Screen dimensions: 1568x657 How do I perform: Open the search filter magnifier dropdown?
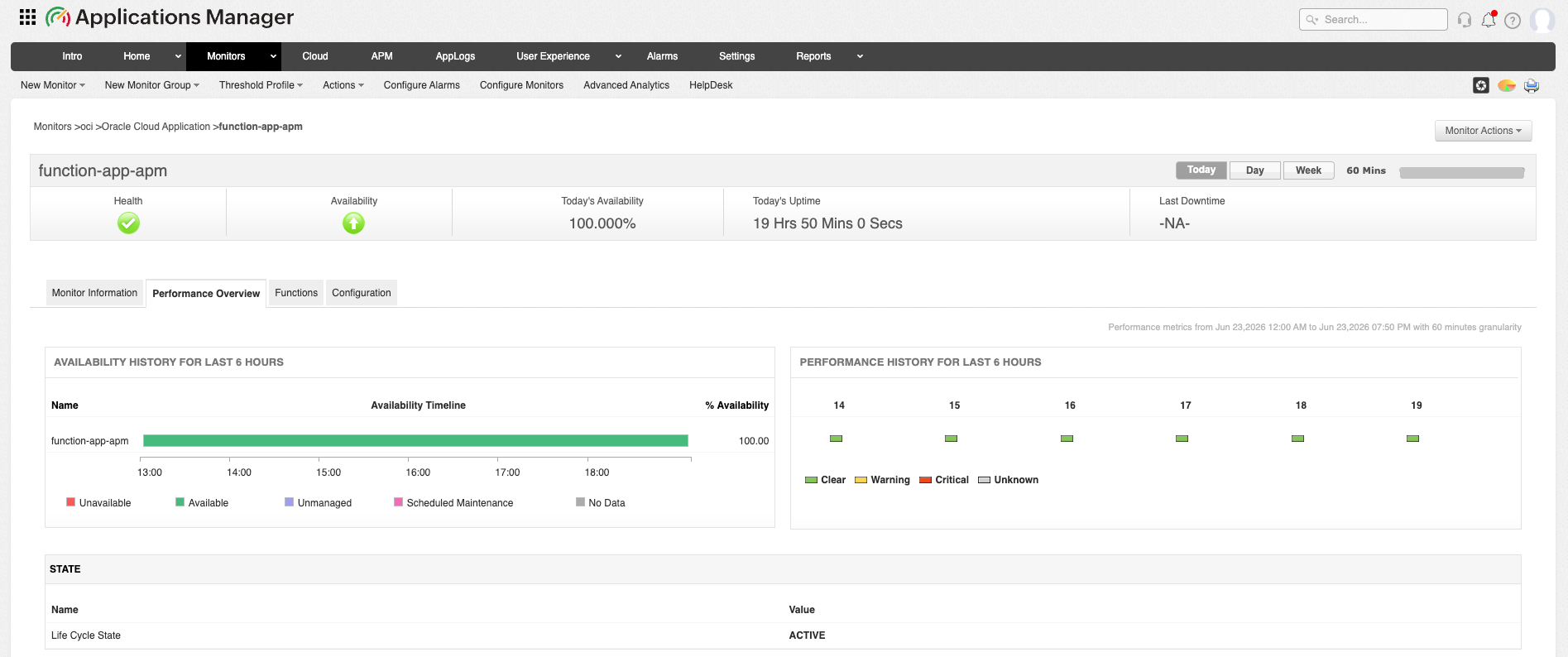pos(1312,20)
